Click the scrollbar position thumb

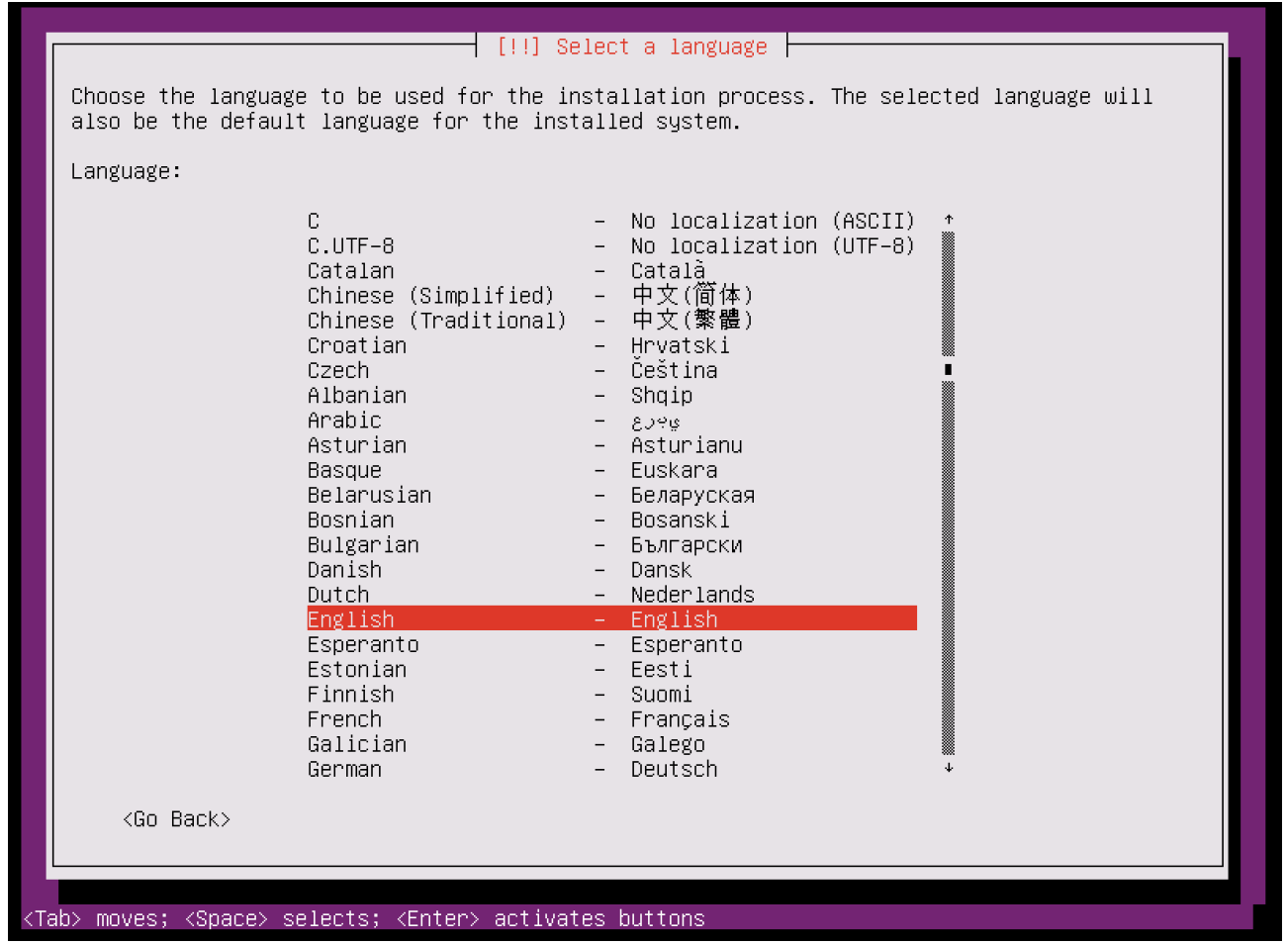948,369
